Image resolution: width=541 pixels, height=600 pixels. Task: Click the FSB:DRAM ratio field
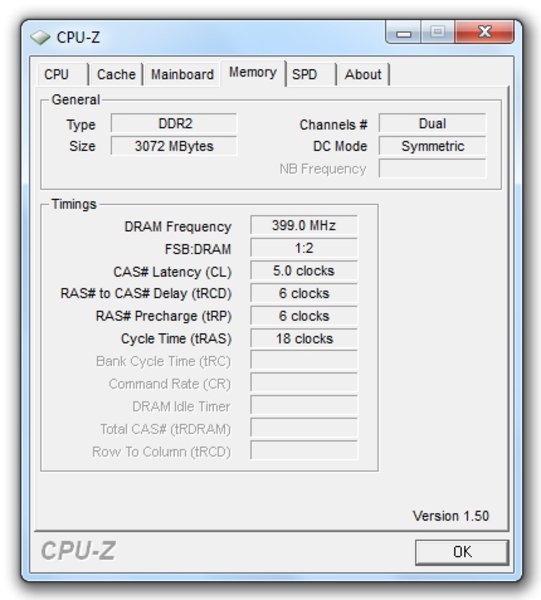tap(304, 248)
